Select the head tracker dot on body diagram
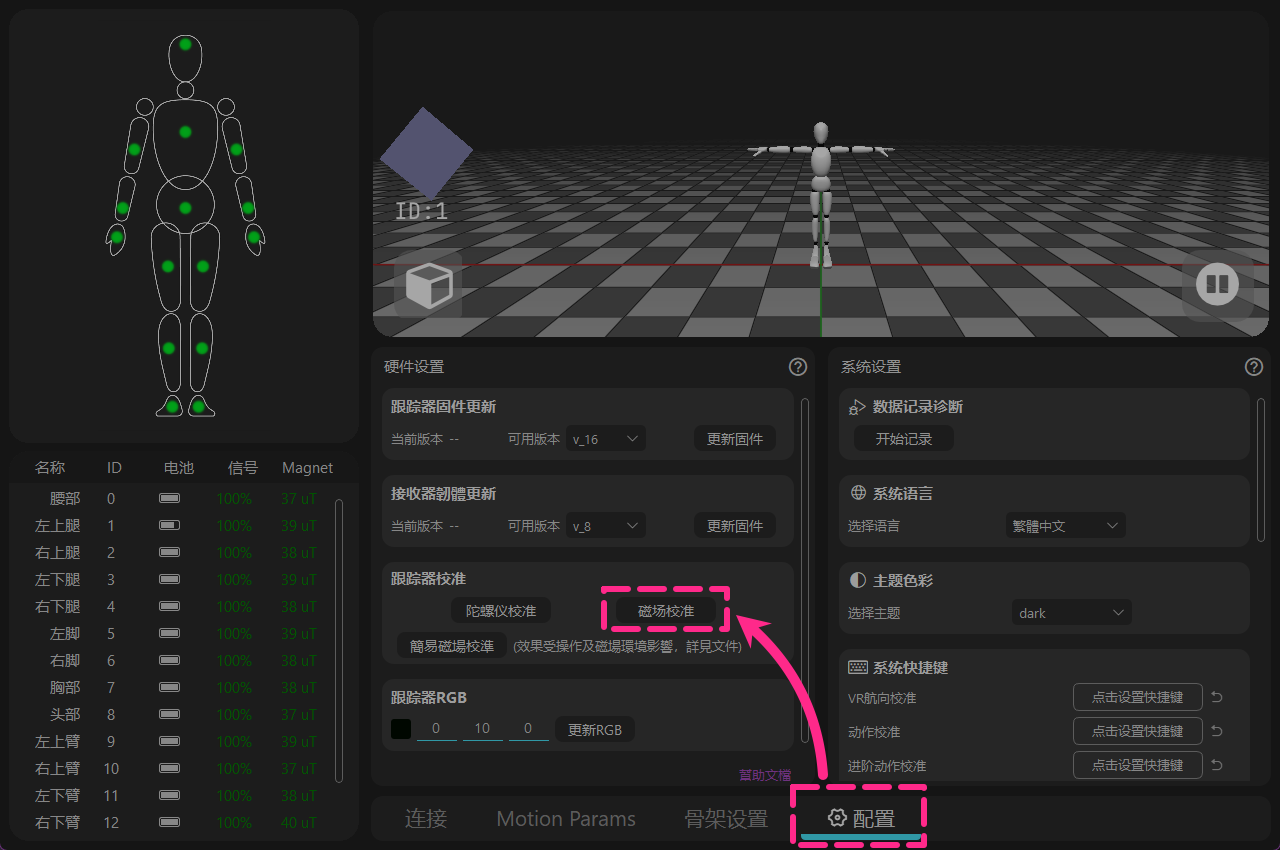 click(185, 45)
